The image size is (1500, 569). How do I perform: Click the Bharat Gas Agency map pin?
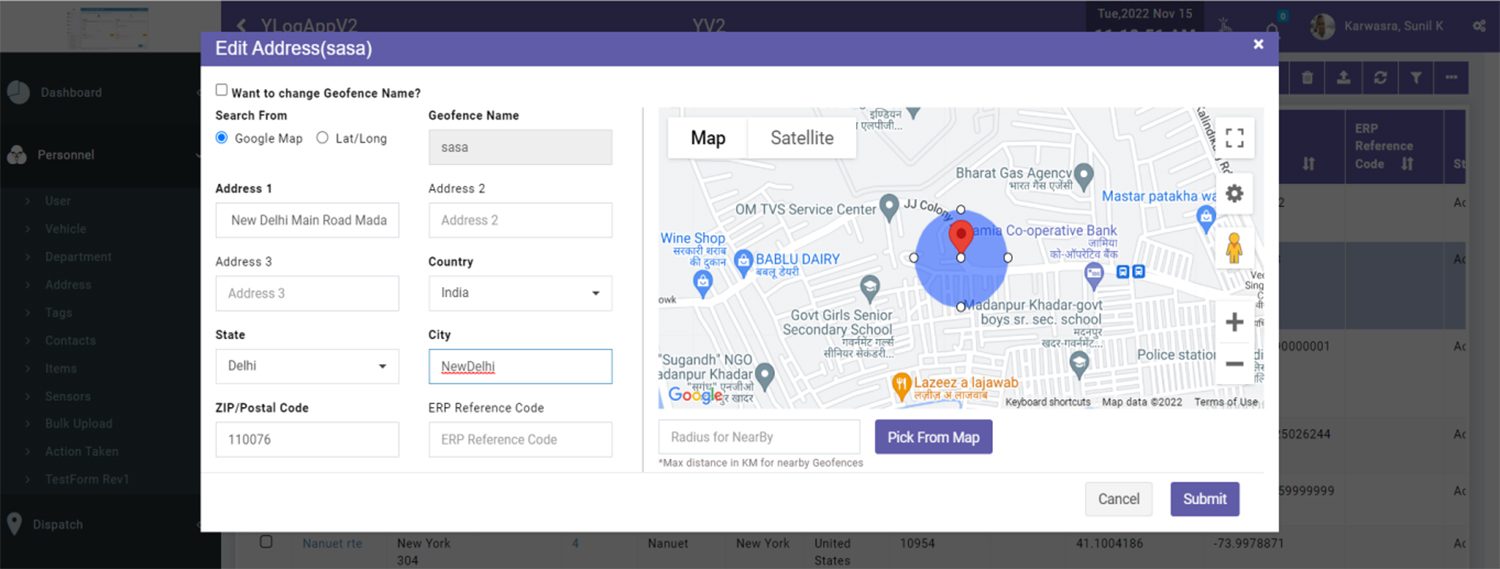coord(1085,175)
